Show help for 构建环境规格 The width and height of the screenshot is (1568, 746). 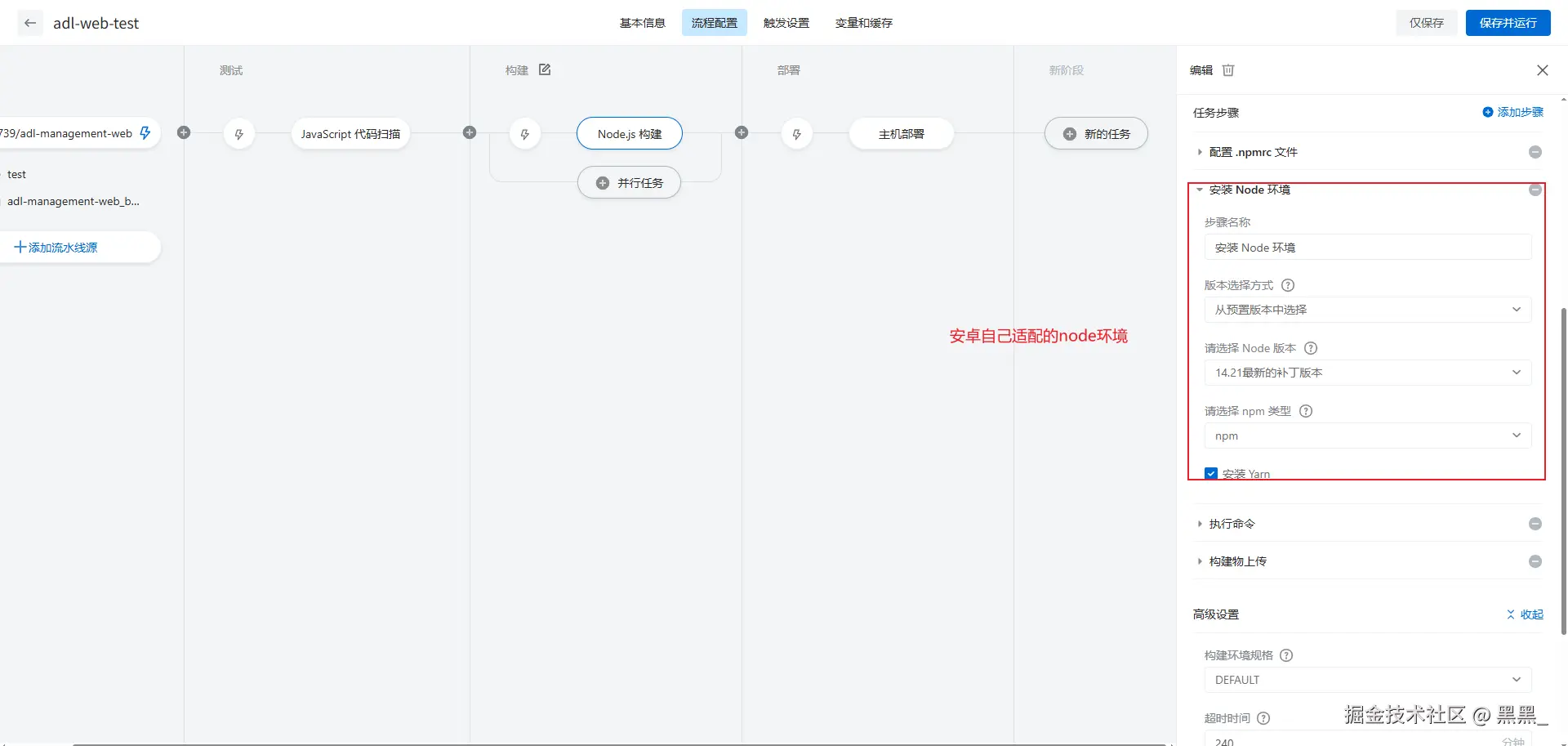click(1286, 655)
